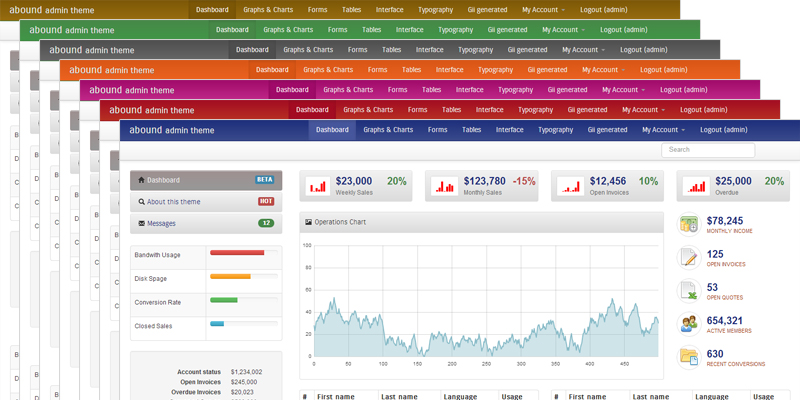
Task: Click the home icon in Dashboard sidebar item
Action: pyautogui.click(x=141, y=180)
